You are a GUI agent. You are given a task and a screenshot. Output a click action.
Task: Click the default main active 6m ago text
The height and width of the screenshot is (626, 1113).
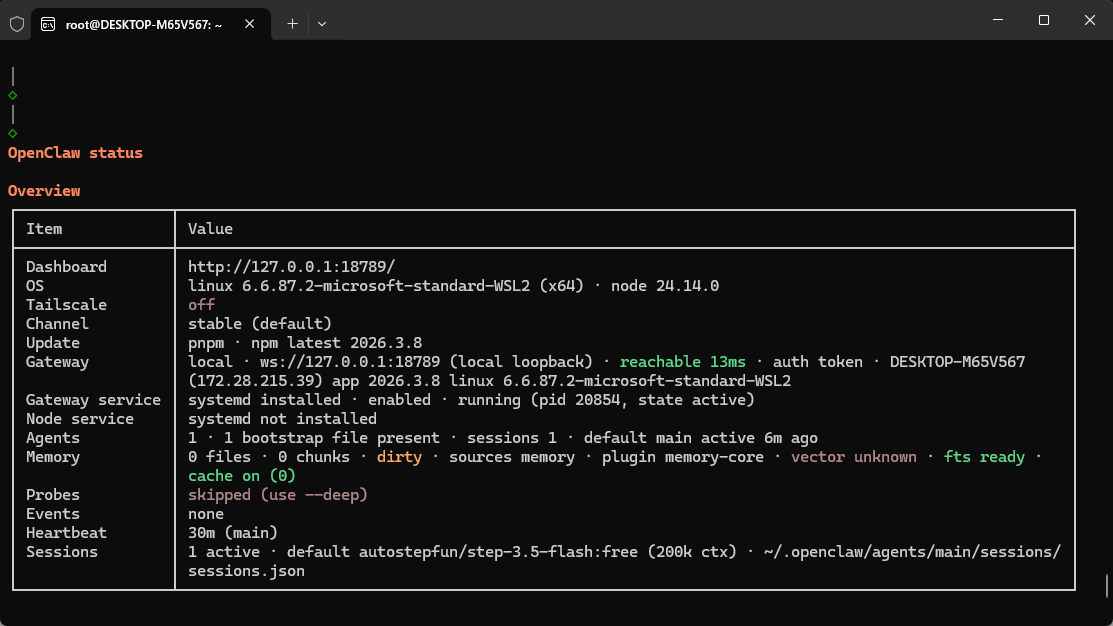701,438
